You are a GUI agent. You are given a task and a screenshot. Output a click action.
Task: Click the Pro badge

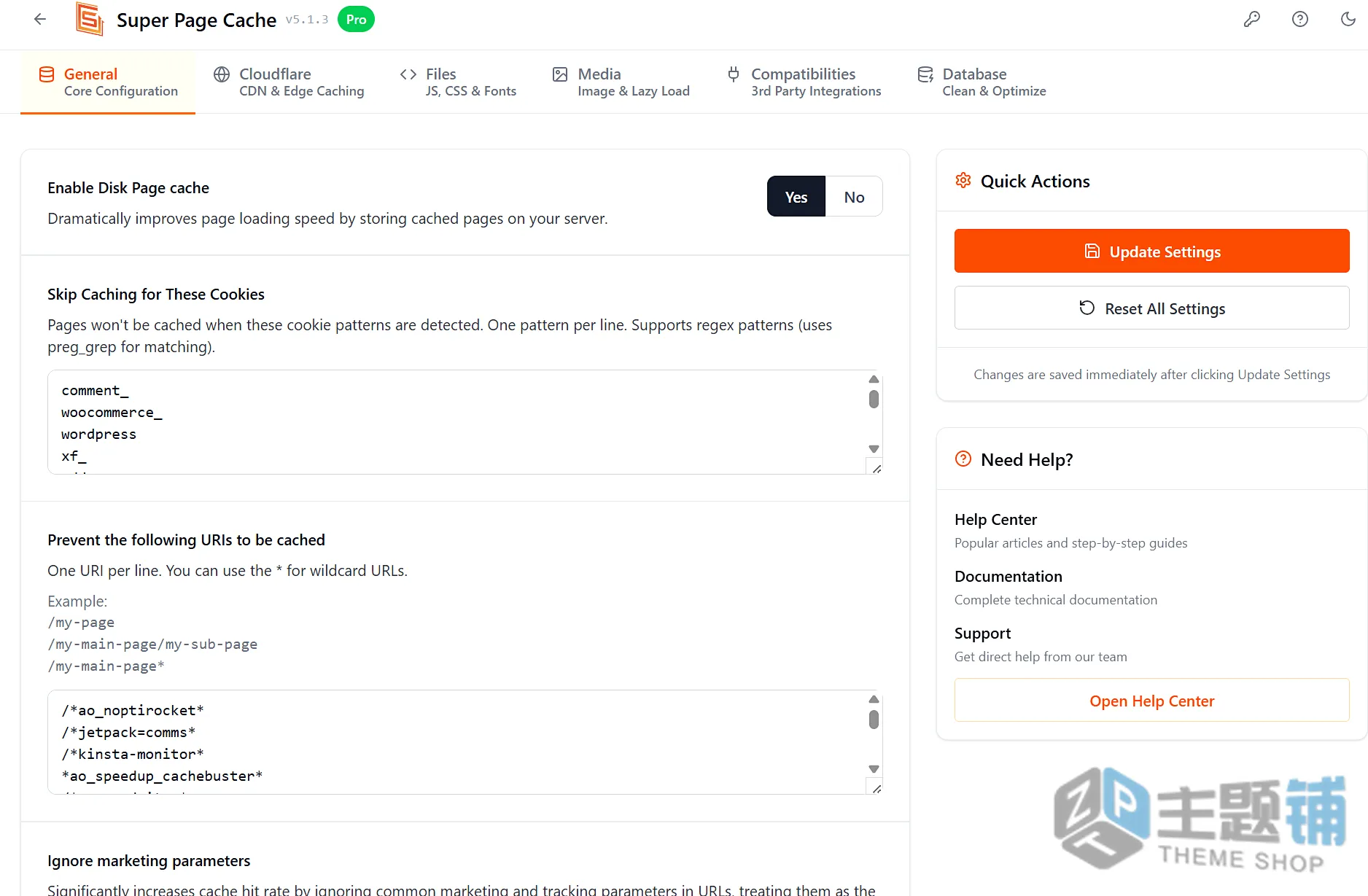click(356, 20)
